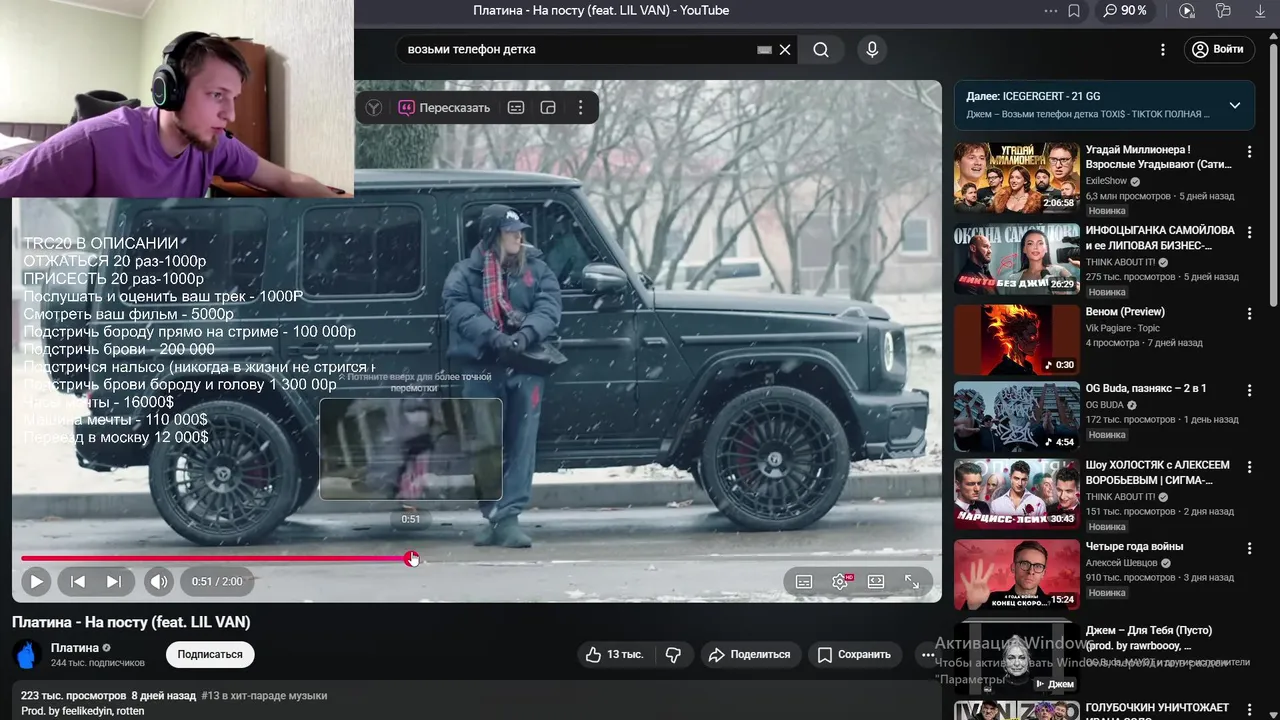This screenshot has width=1280, height=720.
Task: Click the Yandex circle icon on overlay toolbar
Action: click(x=374, y=108)
